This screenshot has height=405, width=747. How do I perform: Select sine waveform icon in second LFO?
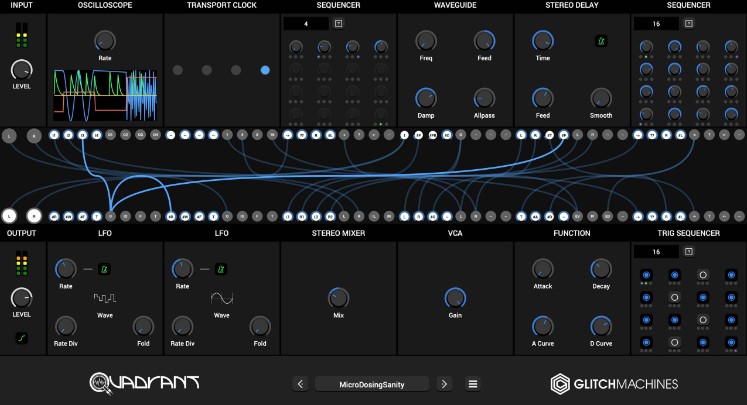coord(222,298)
